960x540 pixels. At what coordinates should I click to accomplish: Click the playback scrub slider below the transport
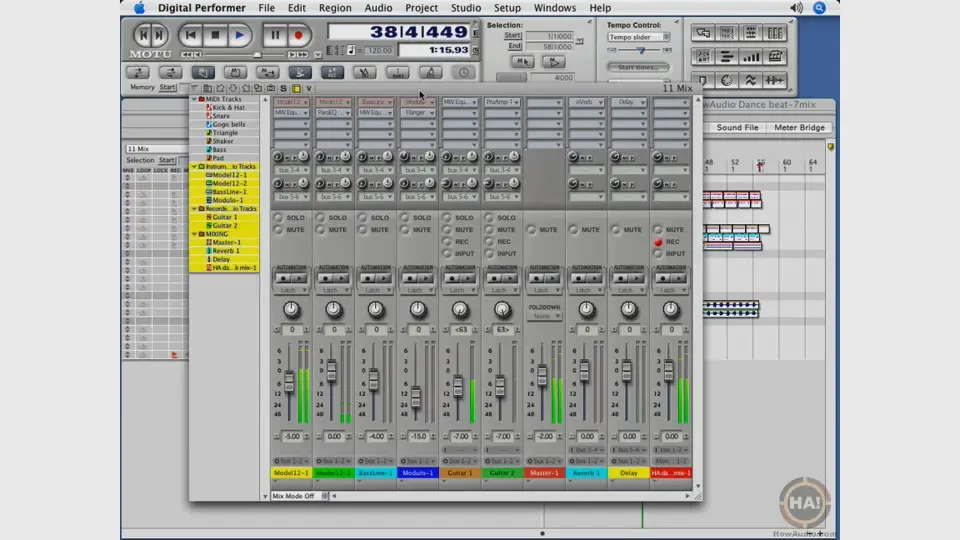(257, 55)
